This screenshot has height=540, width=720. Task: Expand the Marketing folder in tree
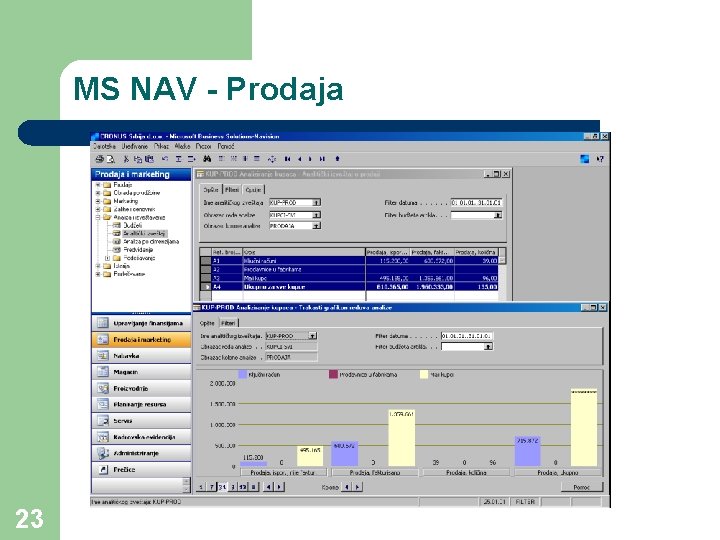(98, 201)
